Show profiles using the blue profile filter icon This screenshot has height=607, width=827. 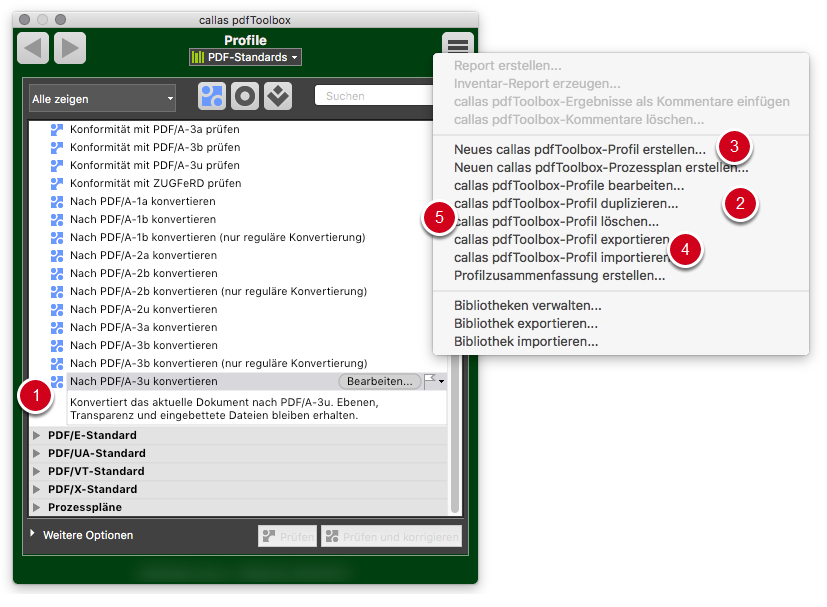click(212, 97)
